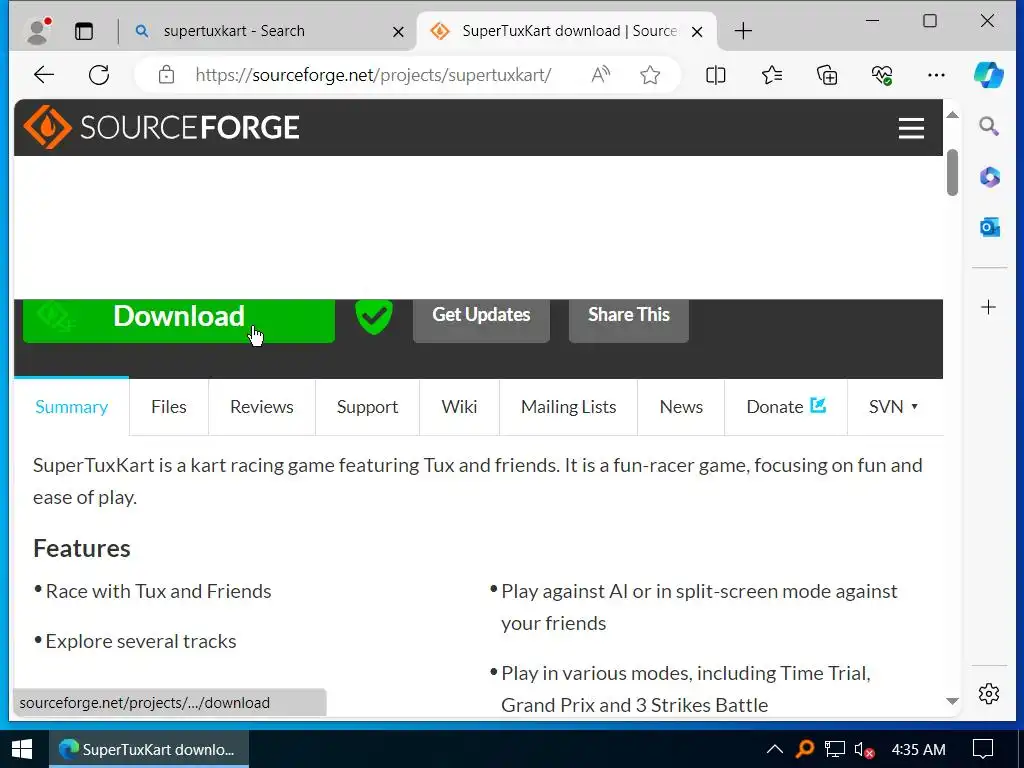Open Microsoft 365 in the sidebar
The width and height of the screenshot is (1024, 768).
pyautogui.click(x=989, y=177)
